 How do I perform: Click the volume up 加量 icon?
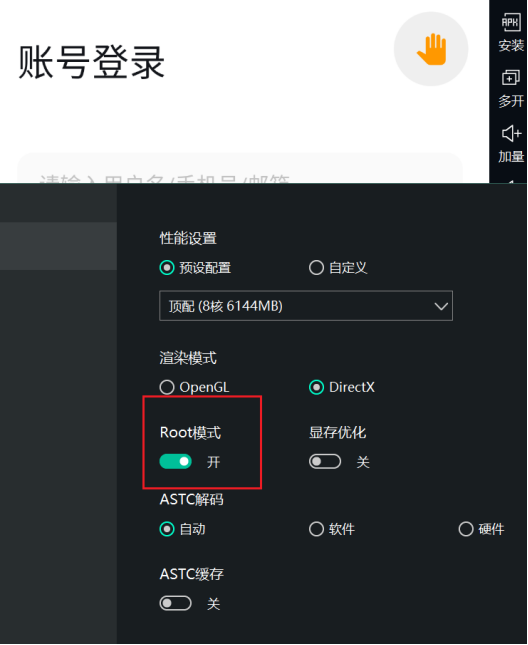click(x=511, y=133)
